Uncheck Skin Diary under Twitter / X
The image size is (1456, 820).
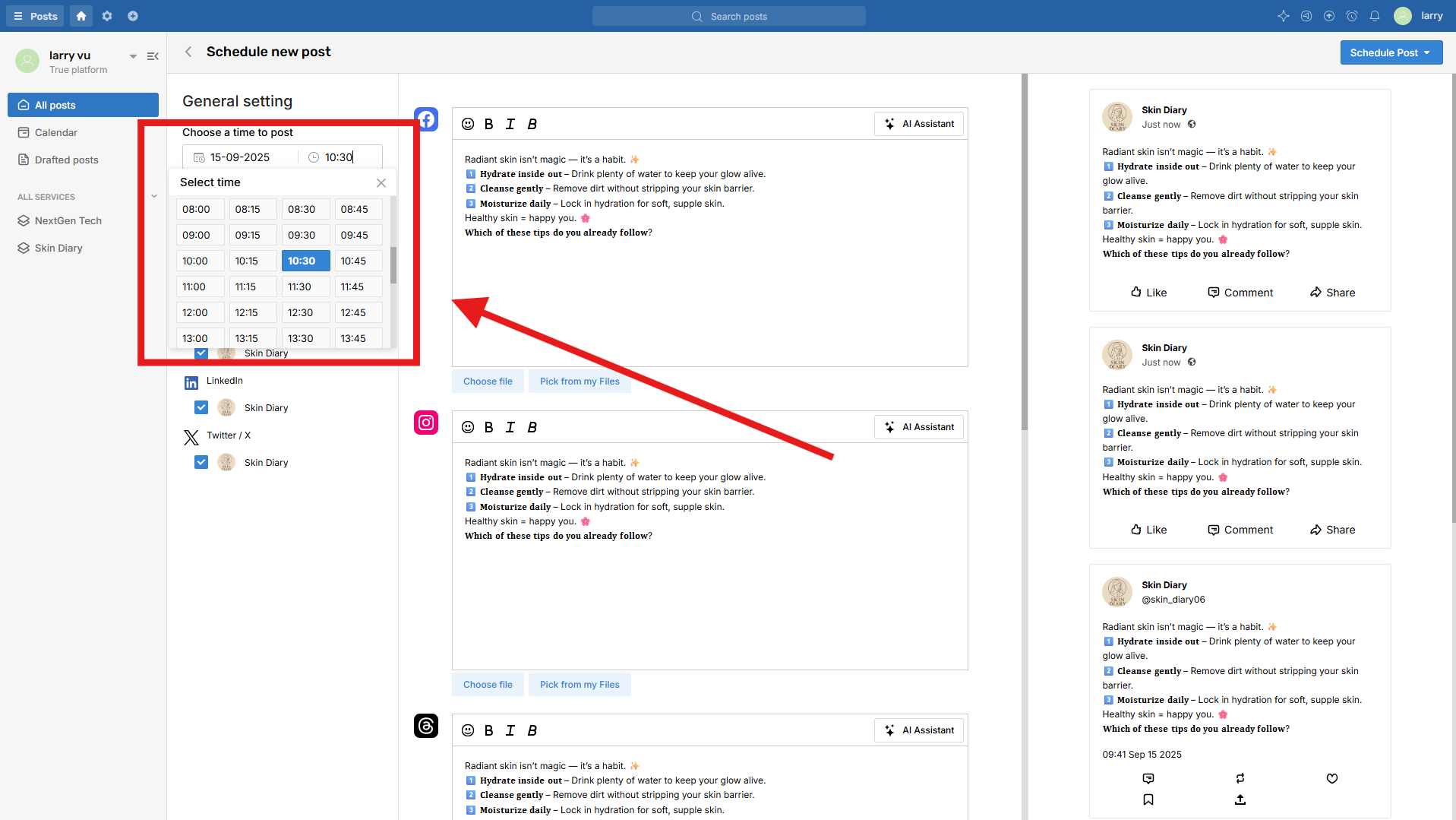(201, 462)
